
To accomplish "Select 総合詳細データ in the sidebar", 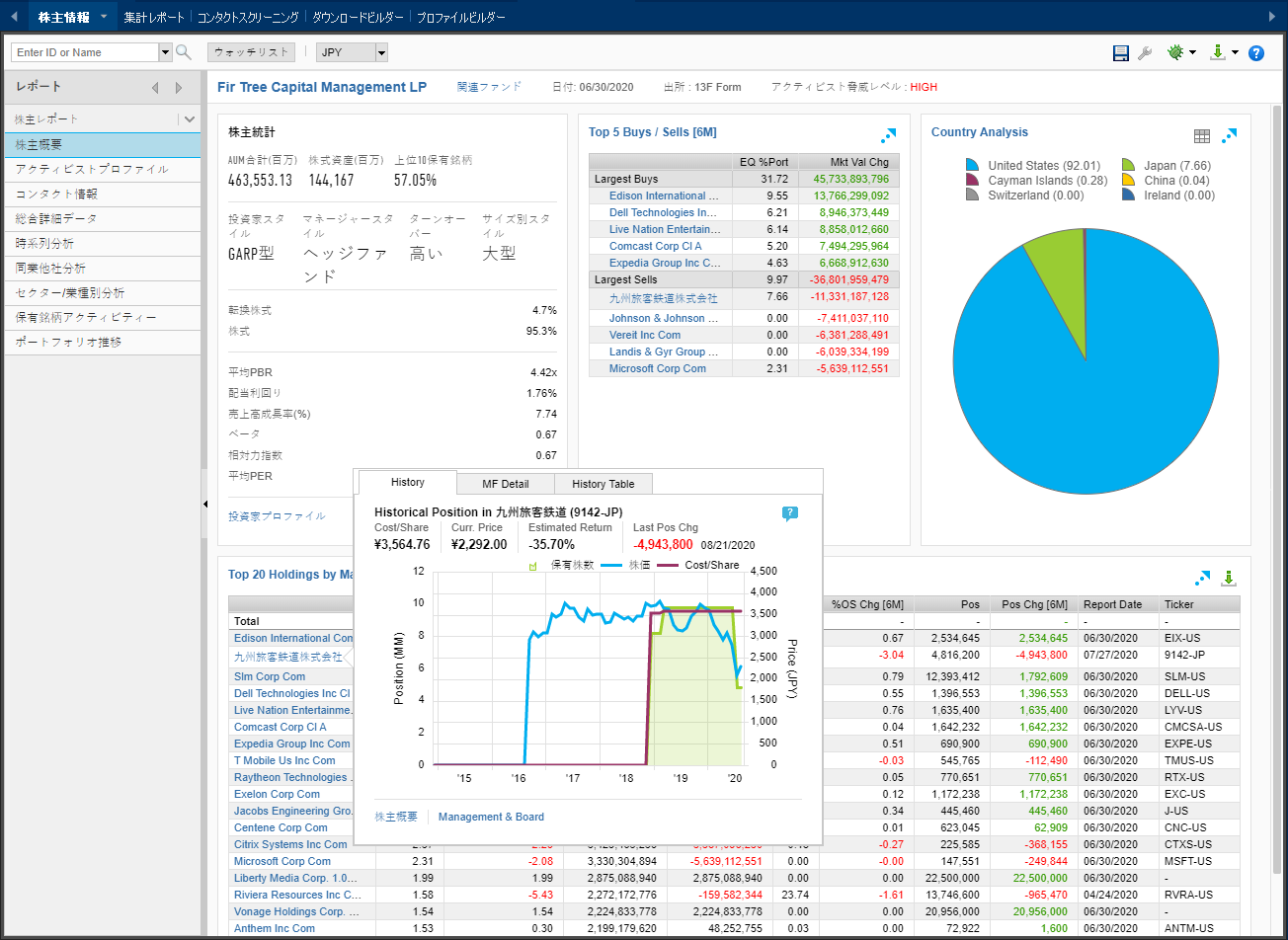I will pyautogui.click(x=103, y=218).
